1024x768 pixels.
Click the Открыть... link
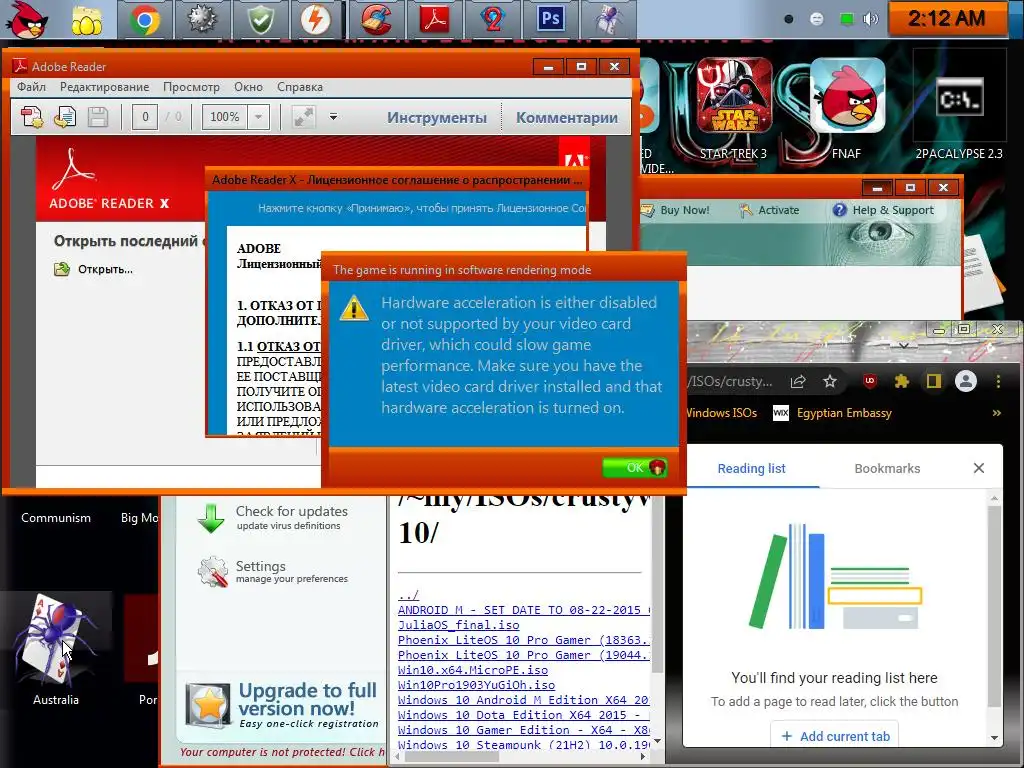(105, 269)
